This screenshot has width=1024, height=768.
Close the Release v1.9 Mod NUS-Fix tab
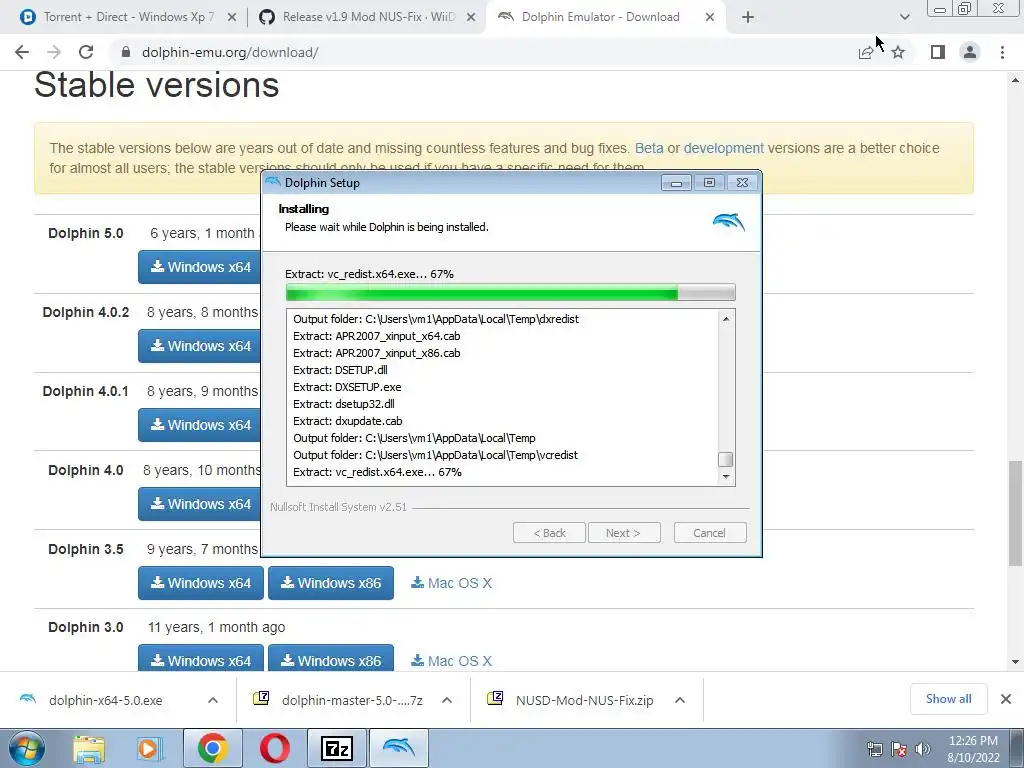[471, 17]
